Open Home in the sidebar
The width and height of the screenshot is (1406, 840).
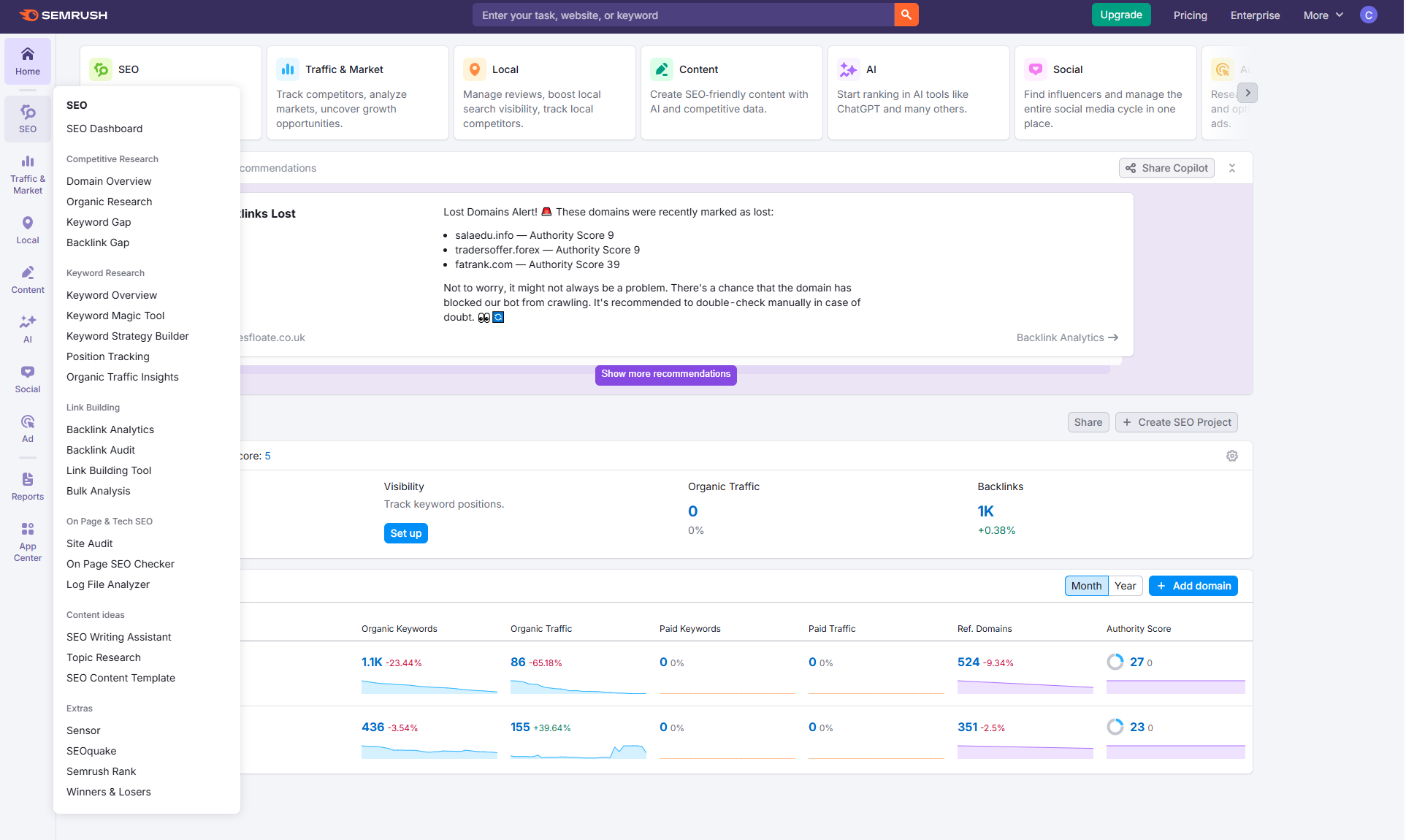coord(28,61)
